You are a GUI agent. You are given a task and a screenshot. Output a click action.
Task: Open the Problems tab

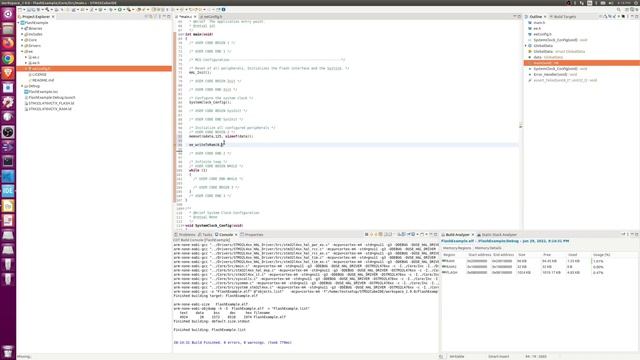click(185, 235)
